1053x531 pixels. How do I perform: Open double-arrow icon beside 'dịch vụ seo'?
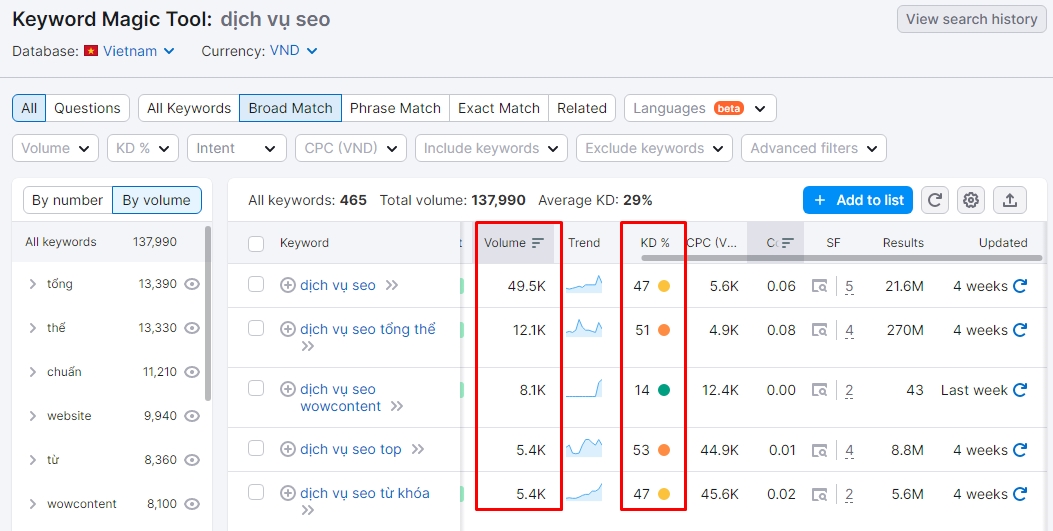click(x=392, y=285)
